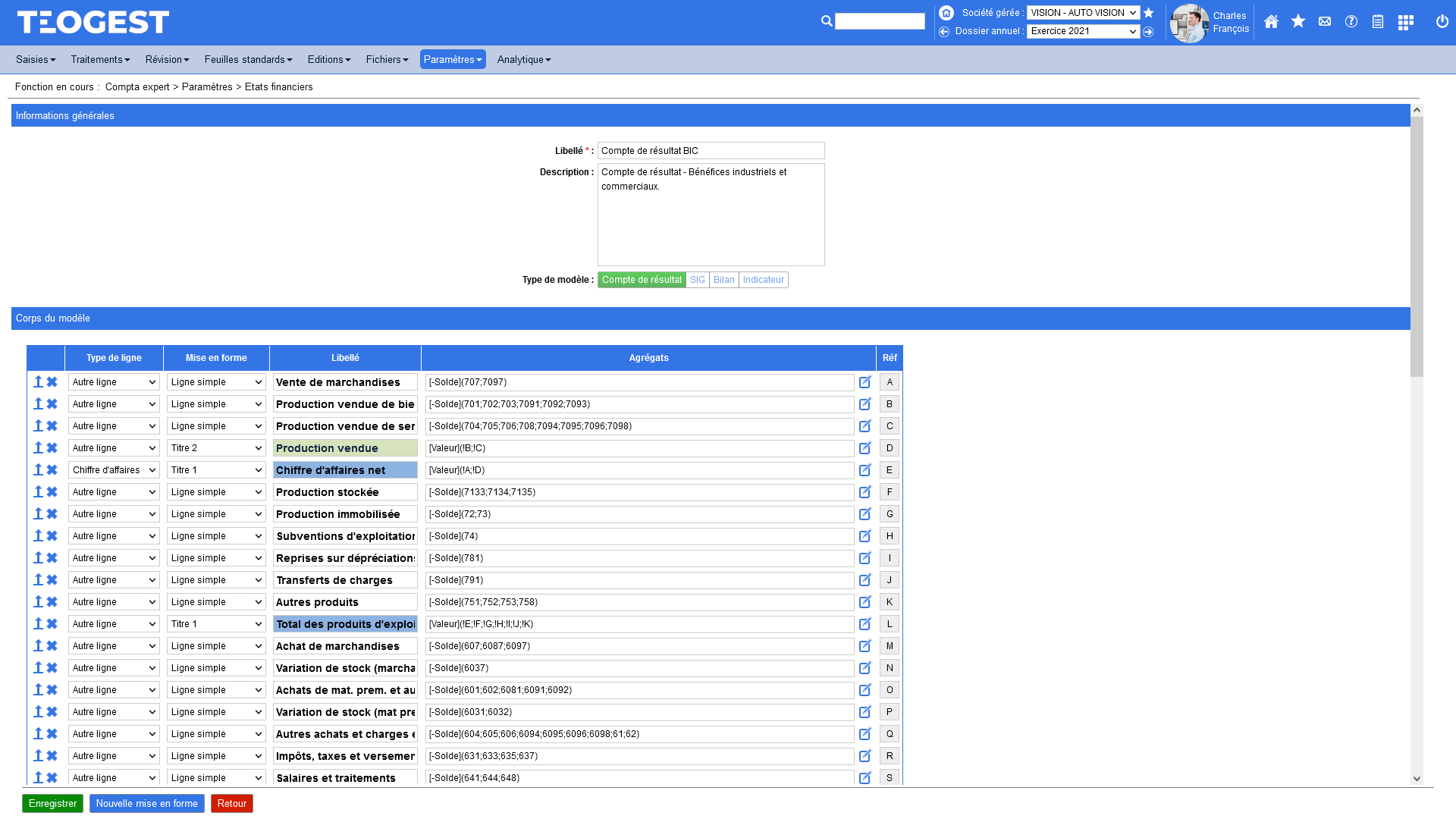Click Nouvelle mise en forme

click(146, 803)
